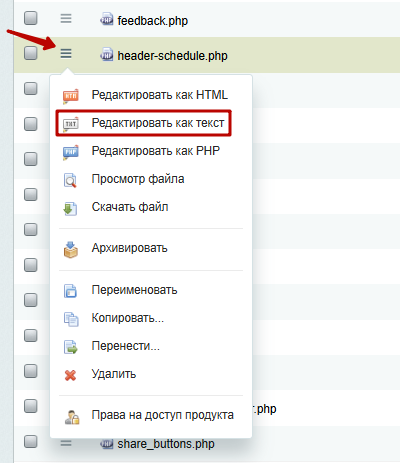Open hamburger menu of feedback.php row

(x=66, y=18)
